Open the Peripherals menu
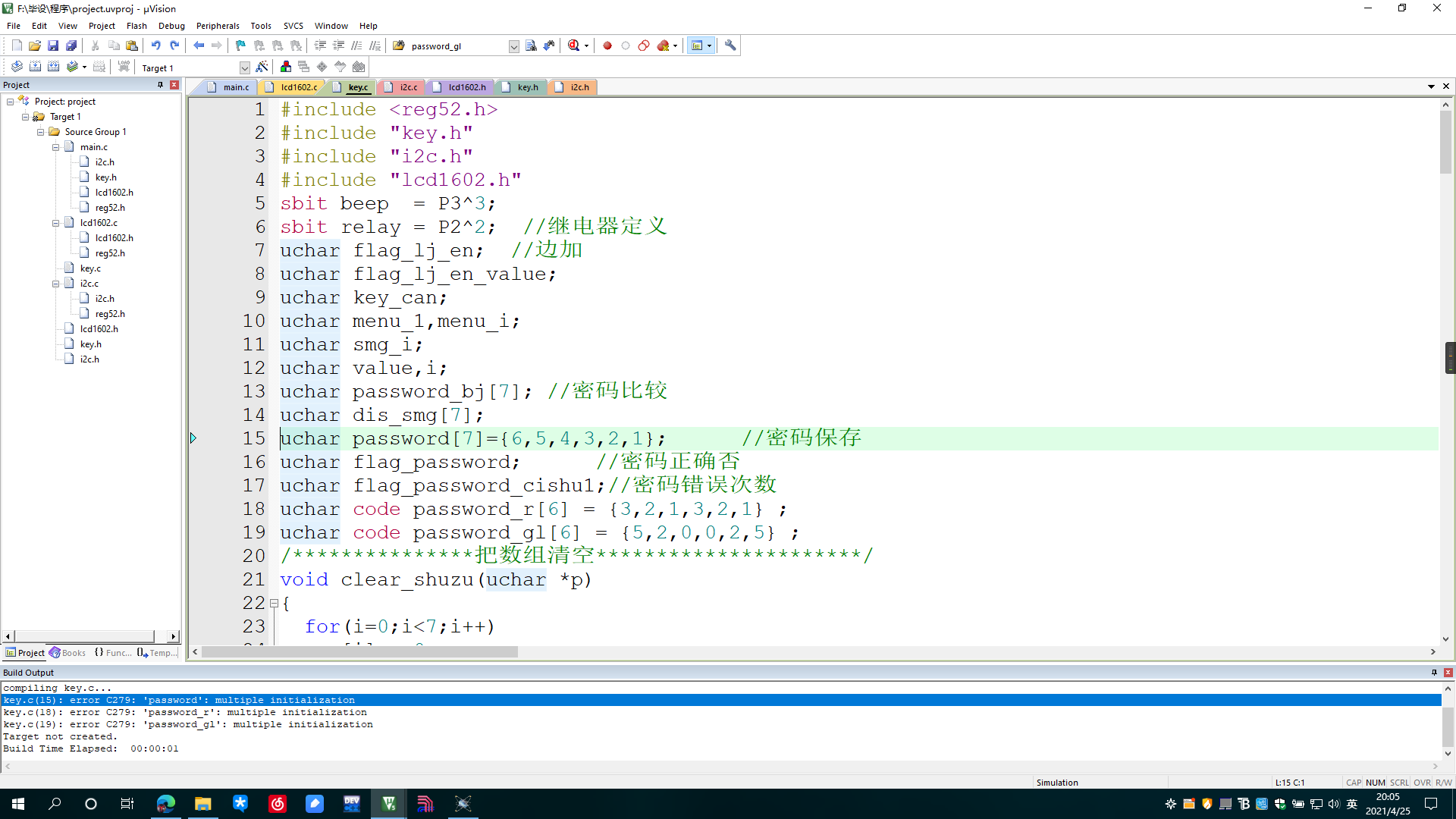 click(x=218, y=26)
